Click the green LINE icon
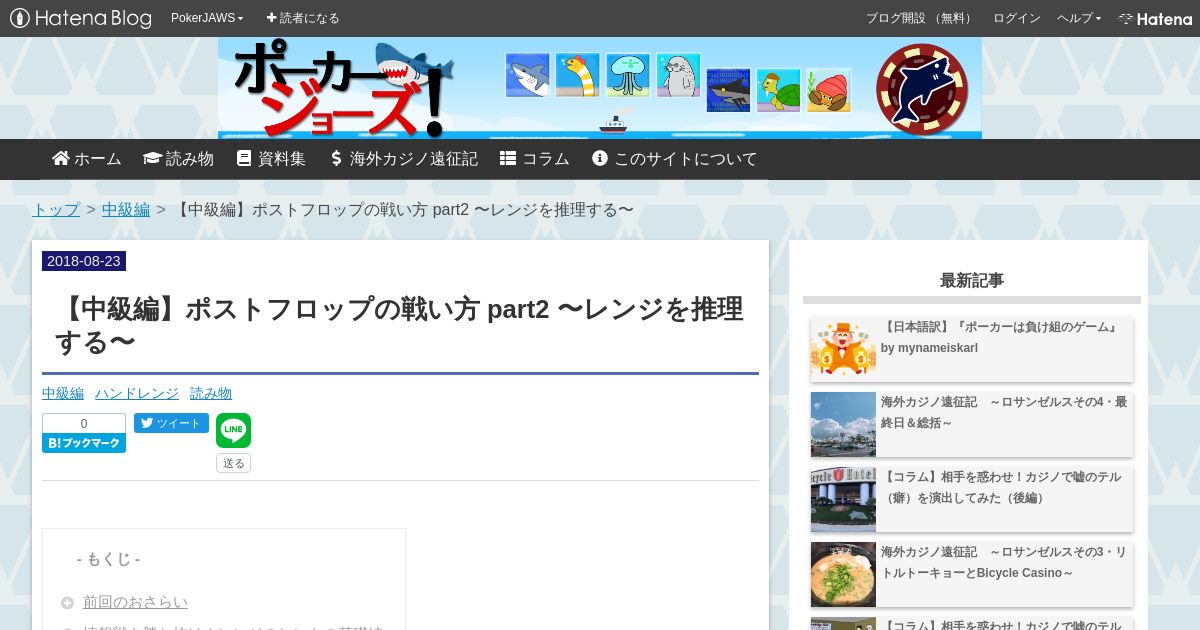Image resolution: width=1200 pixels, height=630 pixels. coord(233,431)
